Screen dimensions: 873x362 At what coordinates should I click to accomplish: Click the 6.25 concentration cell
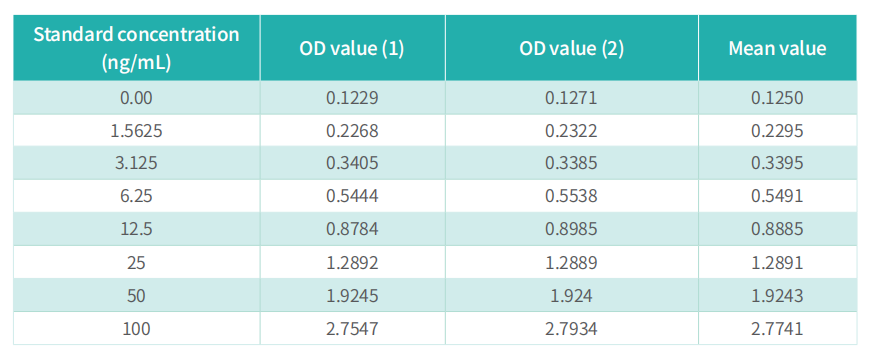(x=136, y=196)
